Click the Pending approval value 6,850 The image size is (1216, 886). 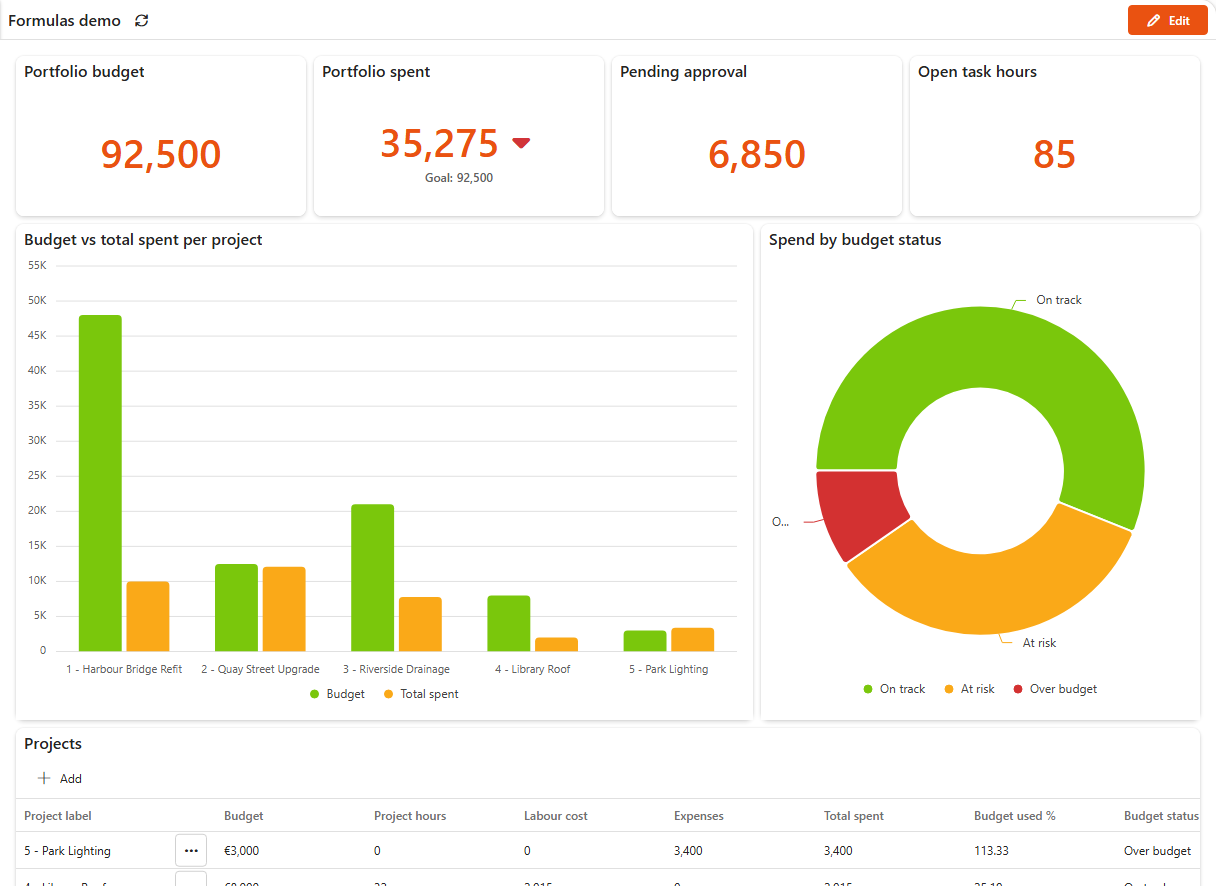[757, 154]
